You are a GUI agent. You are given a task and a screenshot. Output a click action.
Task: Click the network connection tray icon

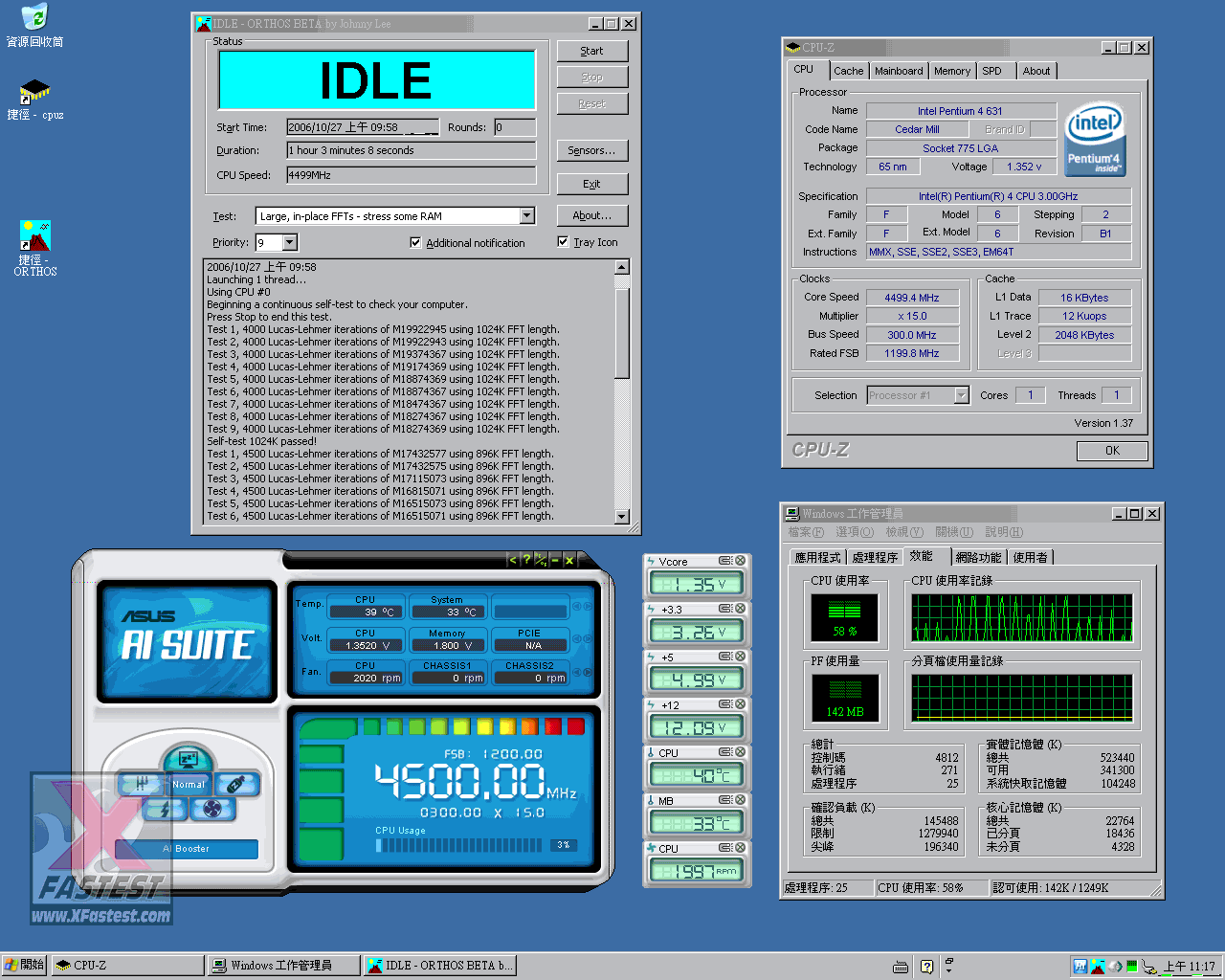click(1149, 966)
